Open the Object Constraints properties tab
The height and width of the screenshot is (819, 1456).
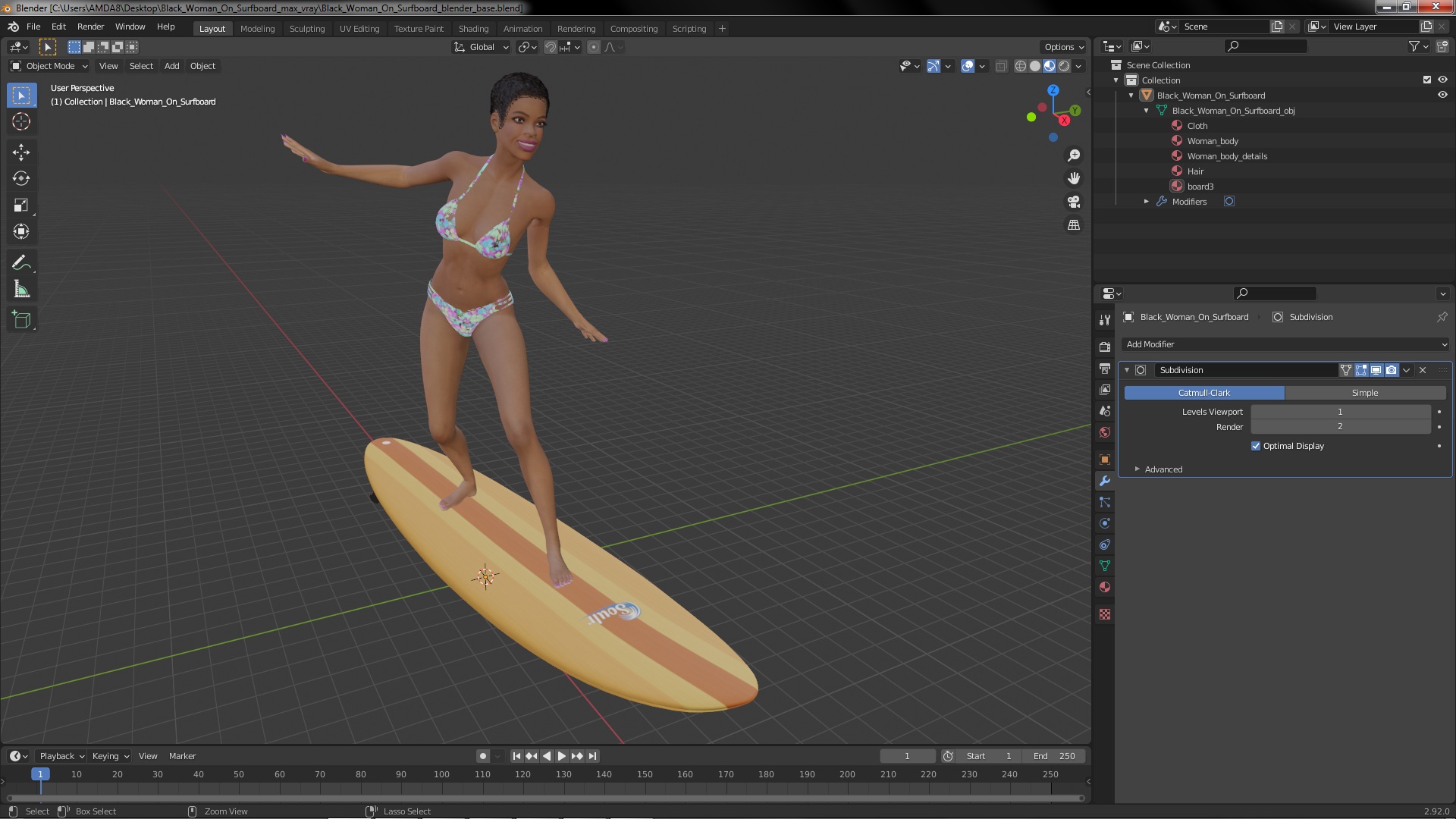1105,544
